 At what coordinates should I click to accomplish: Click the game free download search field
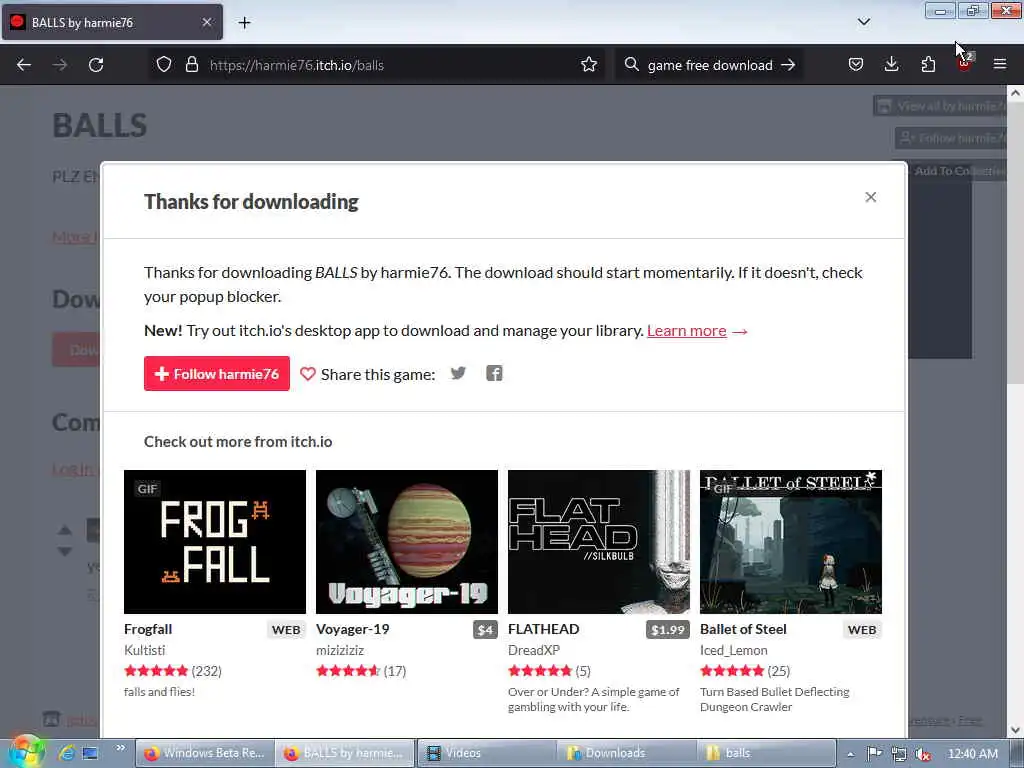(710, 65)
